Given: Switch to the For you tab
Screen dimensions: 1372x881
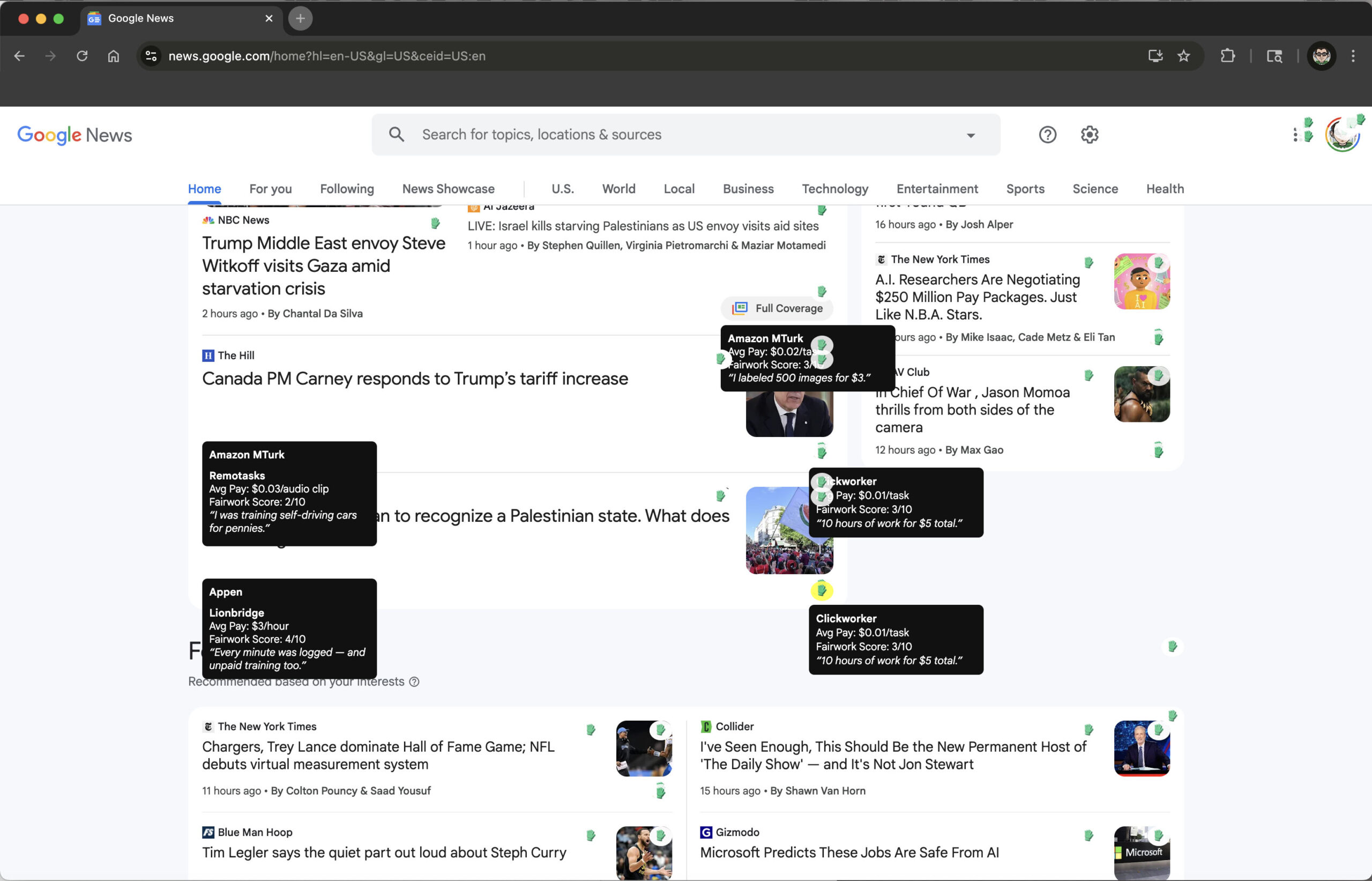Looking at the screenshot, I should [271, 189].
